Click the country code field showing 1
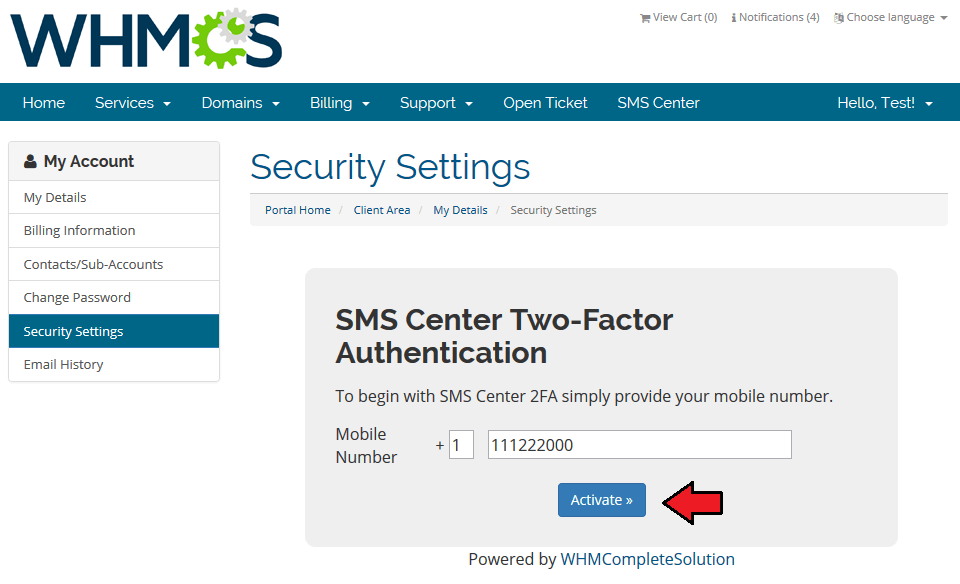This screenshot has height=584, width=960. coord(461,444)
